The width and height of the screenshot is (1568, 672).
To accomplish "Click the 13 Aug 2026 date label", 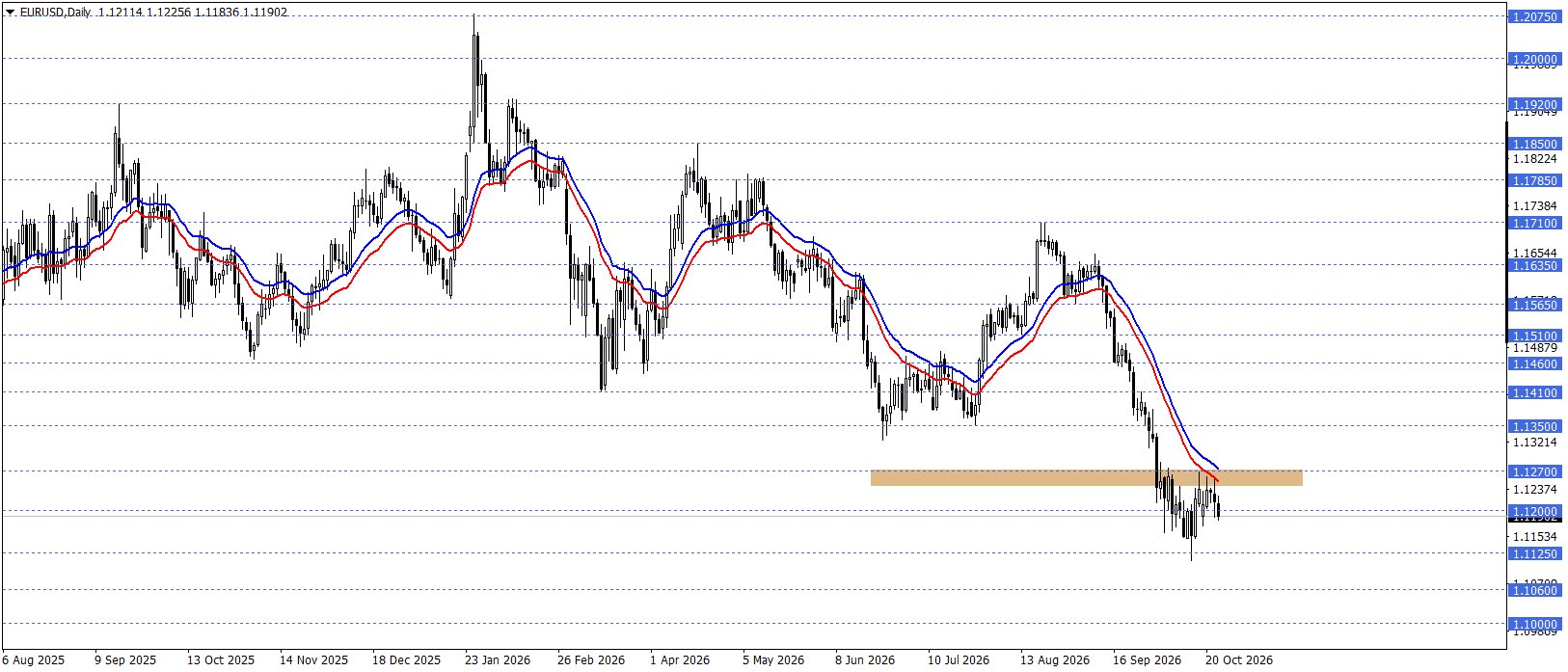I will point(1055,660).
